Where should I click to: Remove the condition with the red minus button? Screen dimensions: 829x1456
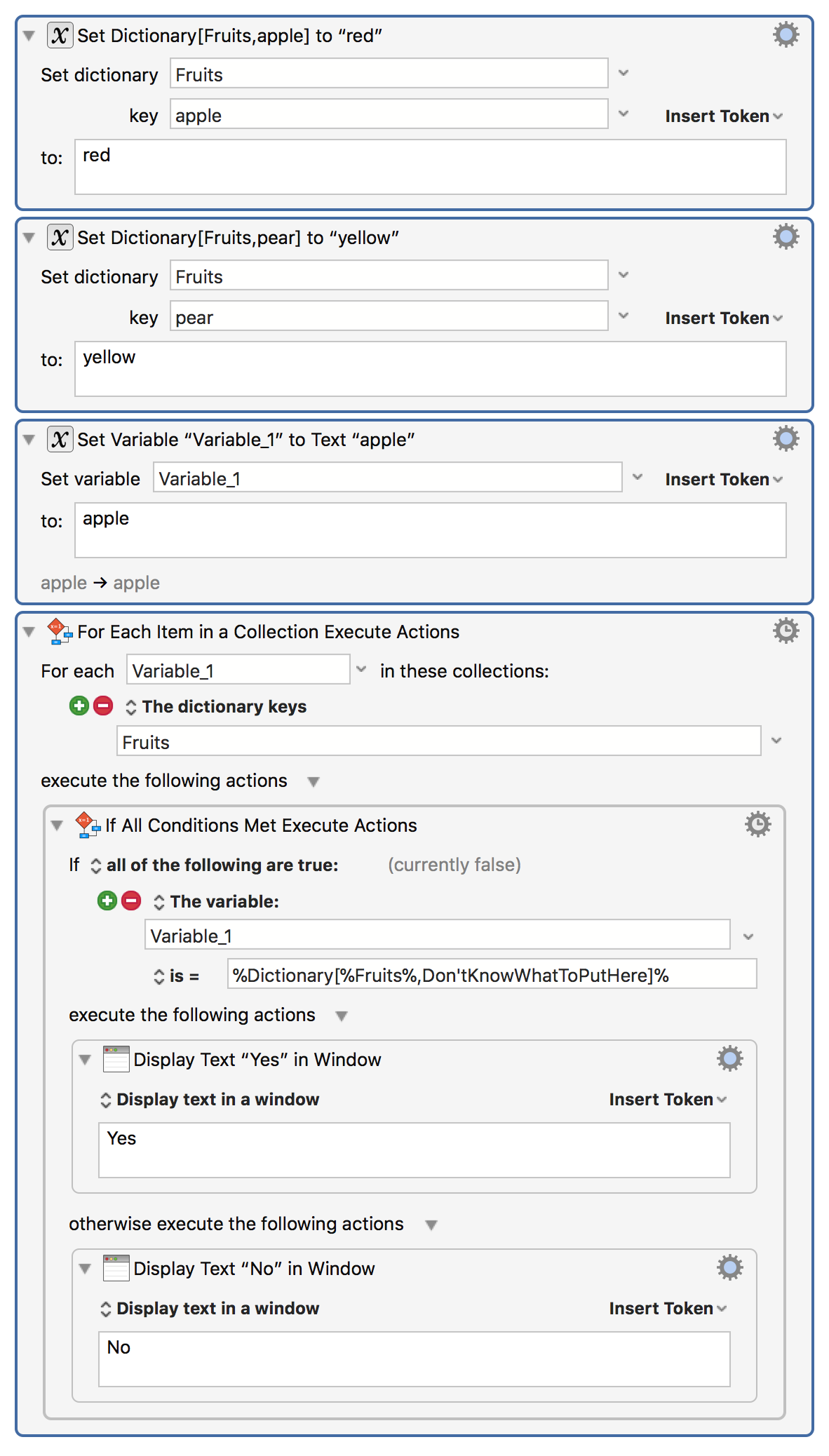[x=131, y=901]
